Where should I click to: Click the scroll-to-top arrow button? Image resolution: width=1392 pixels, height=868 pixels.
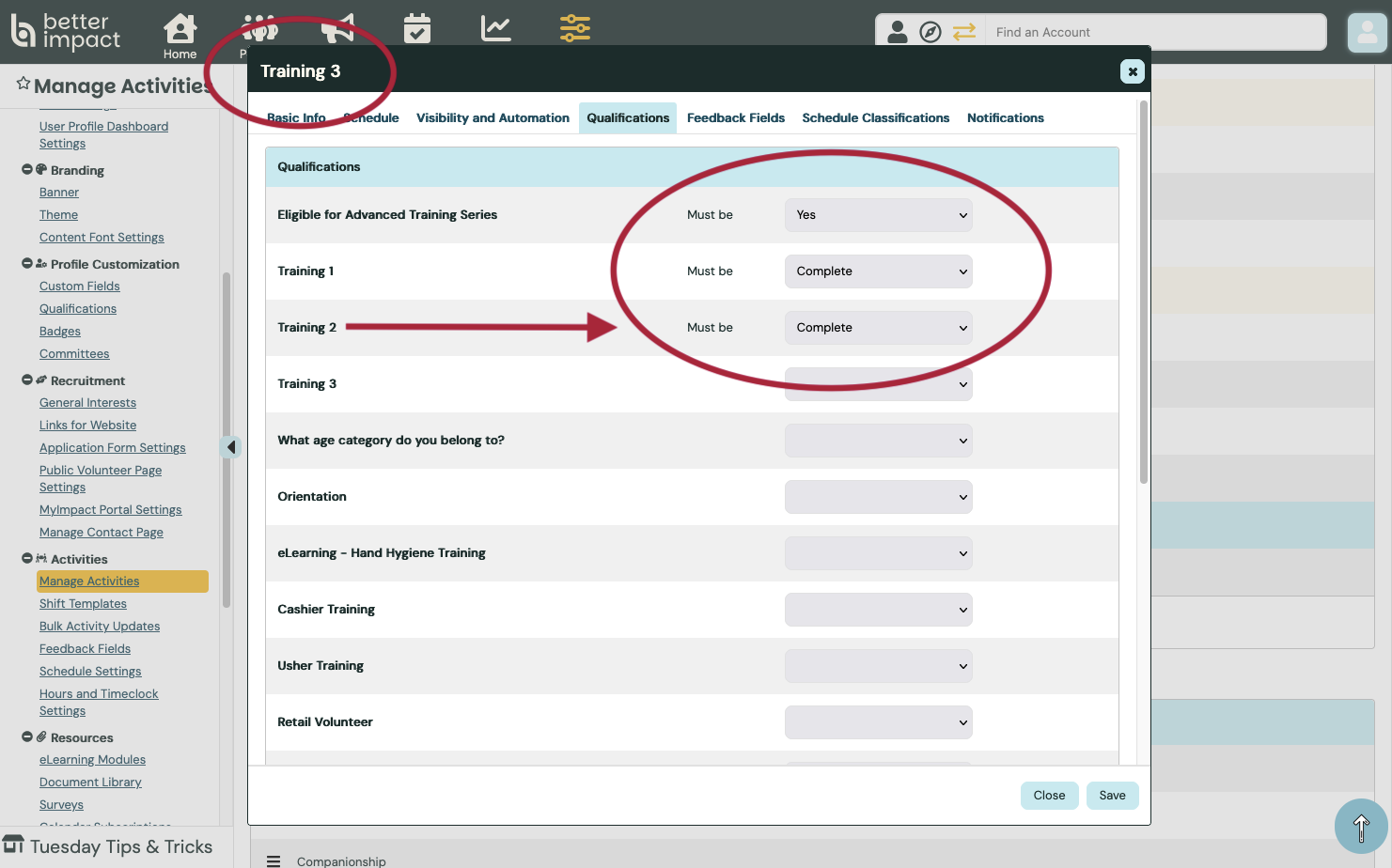tap(1360, 827)
